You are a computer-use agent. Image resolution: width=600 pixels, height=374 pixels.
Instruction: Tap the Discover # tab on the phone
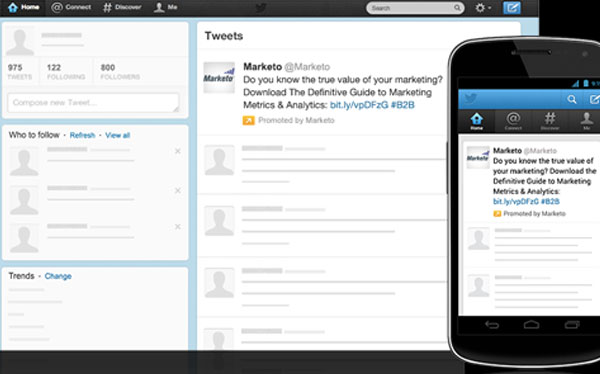pos(550,121)
